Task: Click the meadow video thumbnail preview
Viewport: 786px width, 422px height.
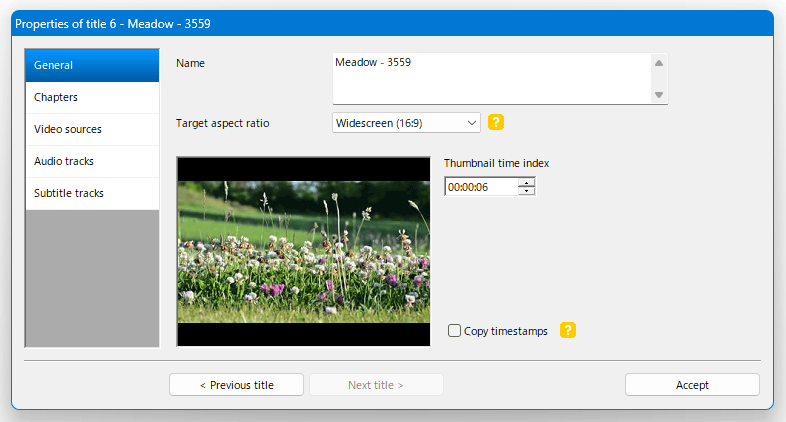Action: [x=304, y=252]
